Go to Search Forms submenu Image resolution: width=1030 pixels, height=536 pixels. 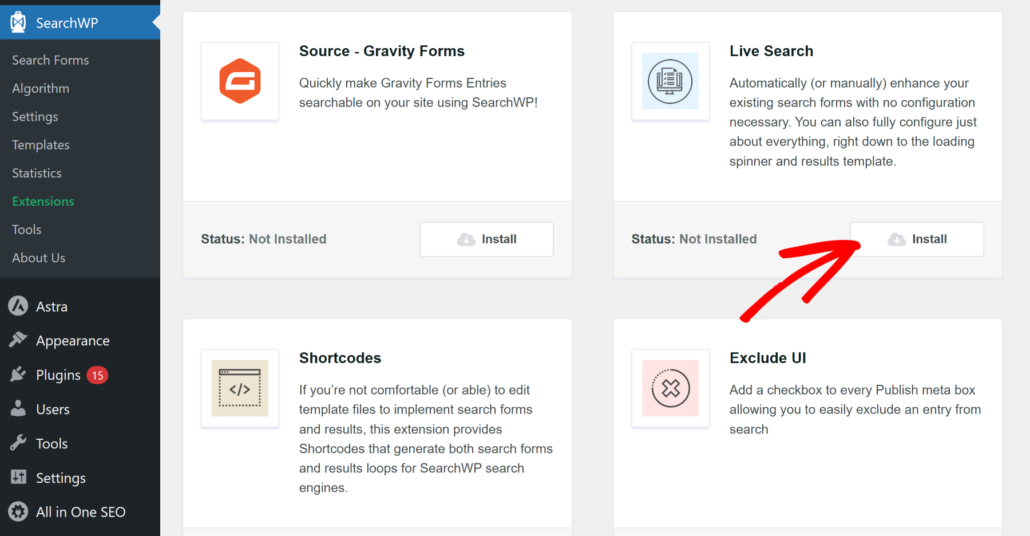click(50, 60)
